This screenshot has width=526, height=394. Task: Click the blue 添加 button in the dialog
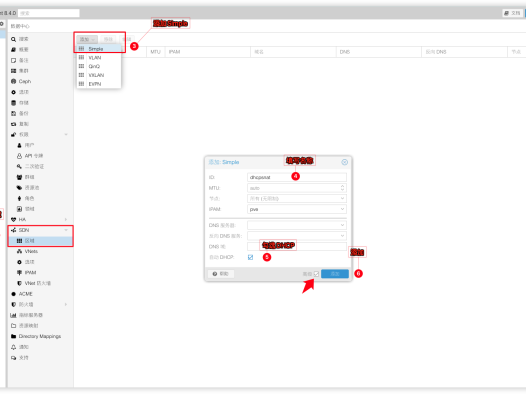335,274
